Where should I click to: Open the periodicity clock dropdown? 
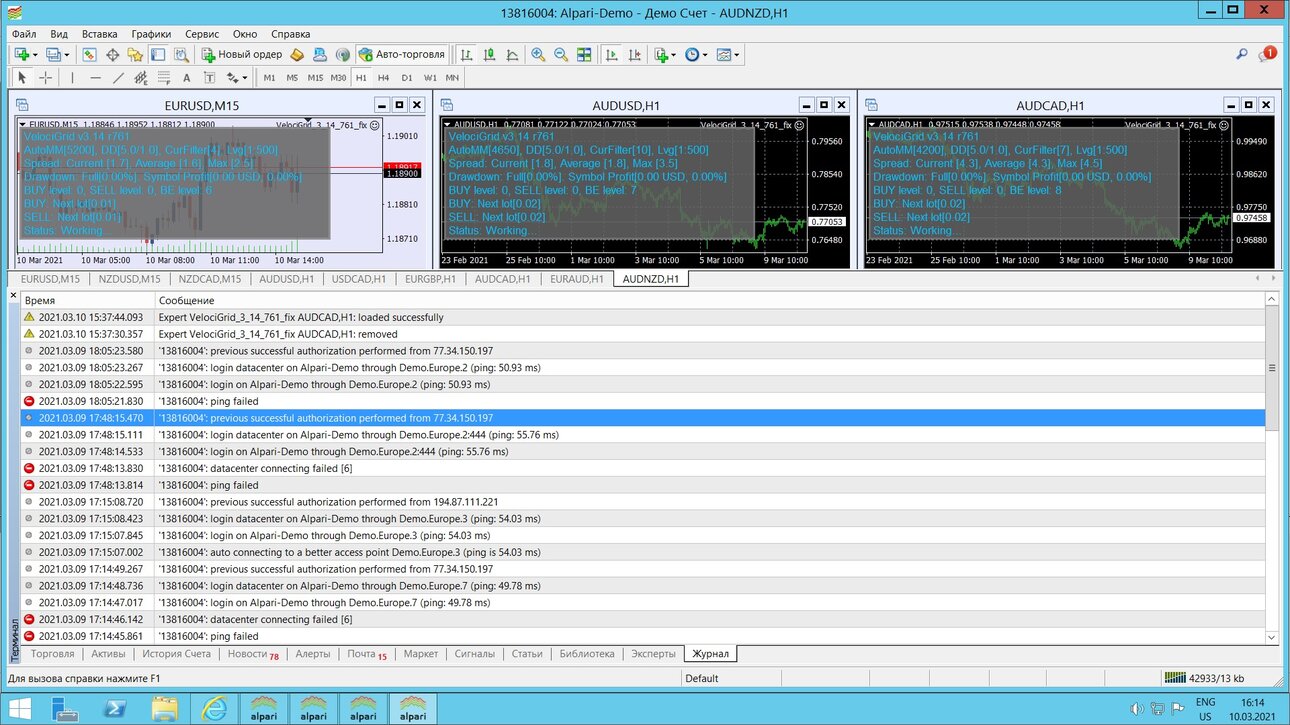pyautogui.click(x=697, y=55)
